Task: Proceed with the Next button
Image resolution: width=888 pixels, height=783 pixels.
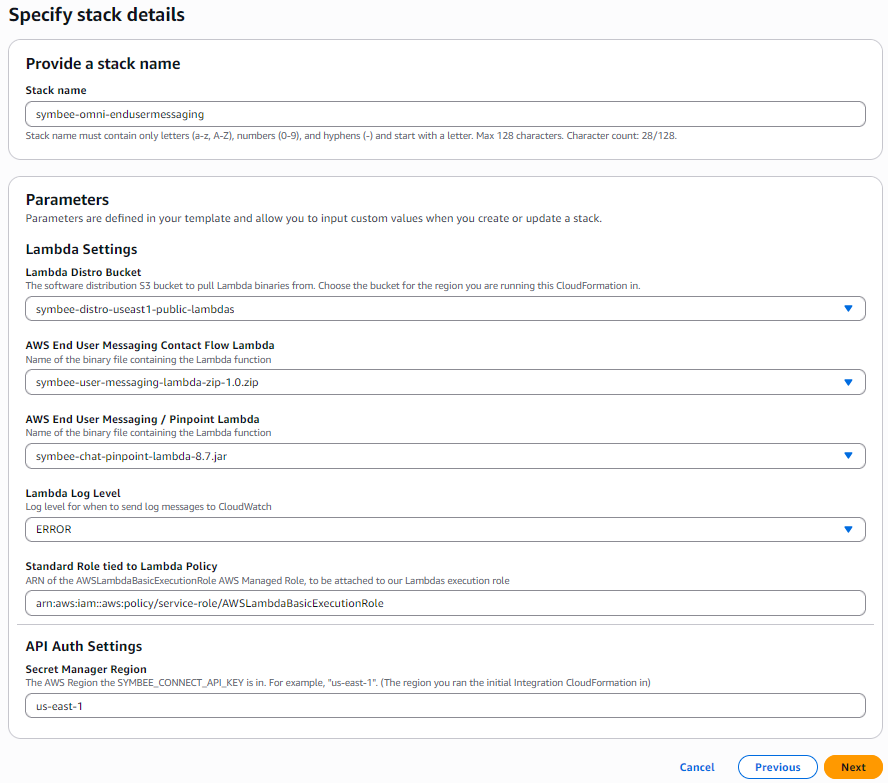Action: (853, 767)
